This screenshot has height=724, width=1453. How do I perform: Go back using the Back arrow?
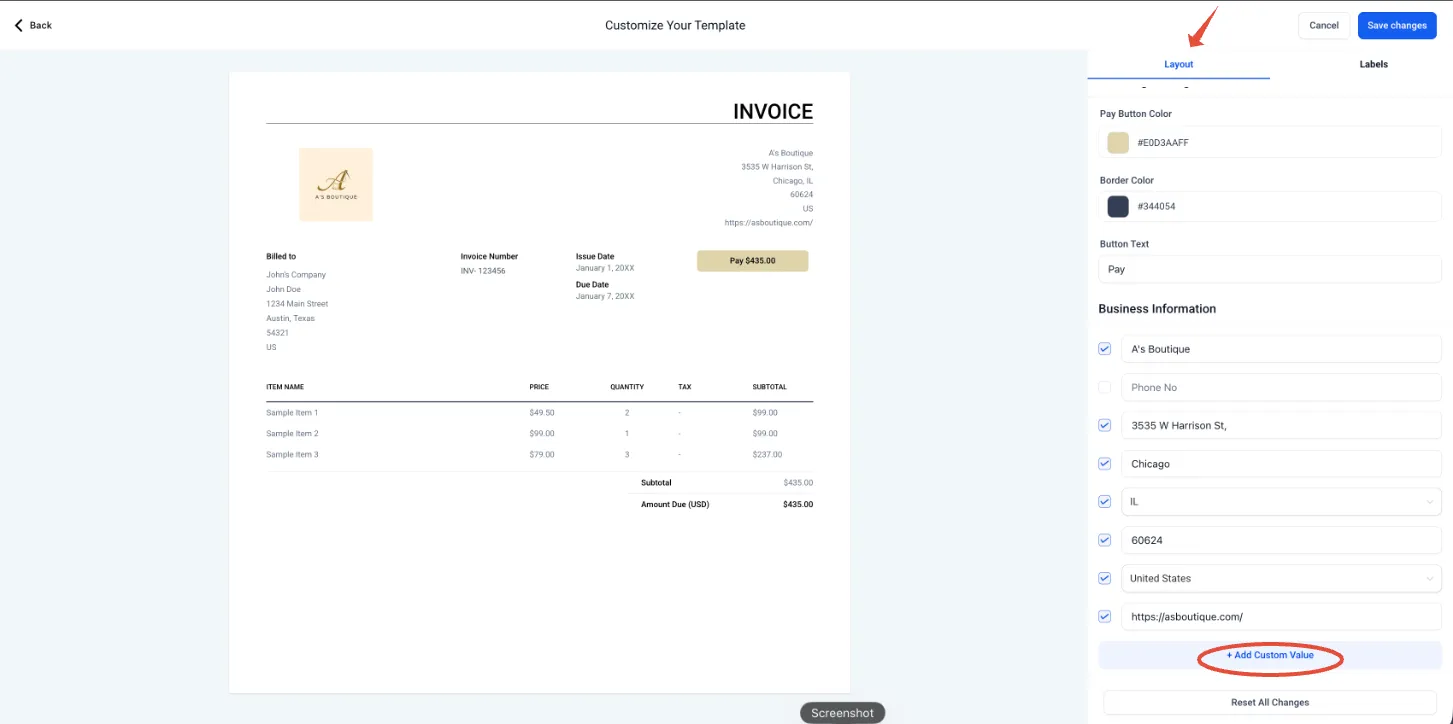(x=32, y=25)
